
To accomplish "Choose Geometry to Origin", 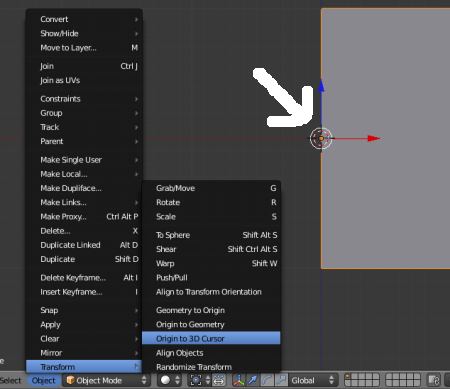I will tap(211, 310).
